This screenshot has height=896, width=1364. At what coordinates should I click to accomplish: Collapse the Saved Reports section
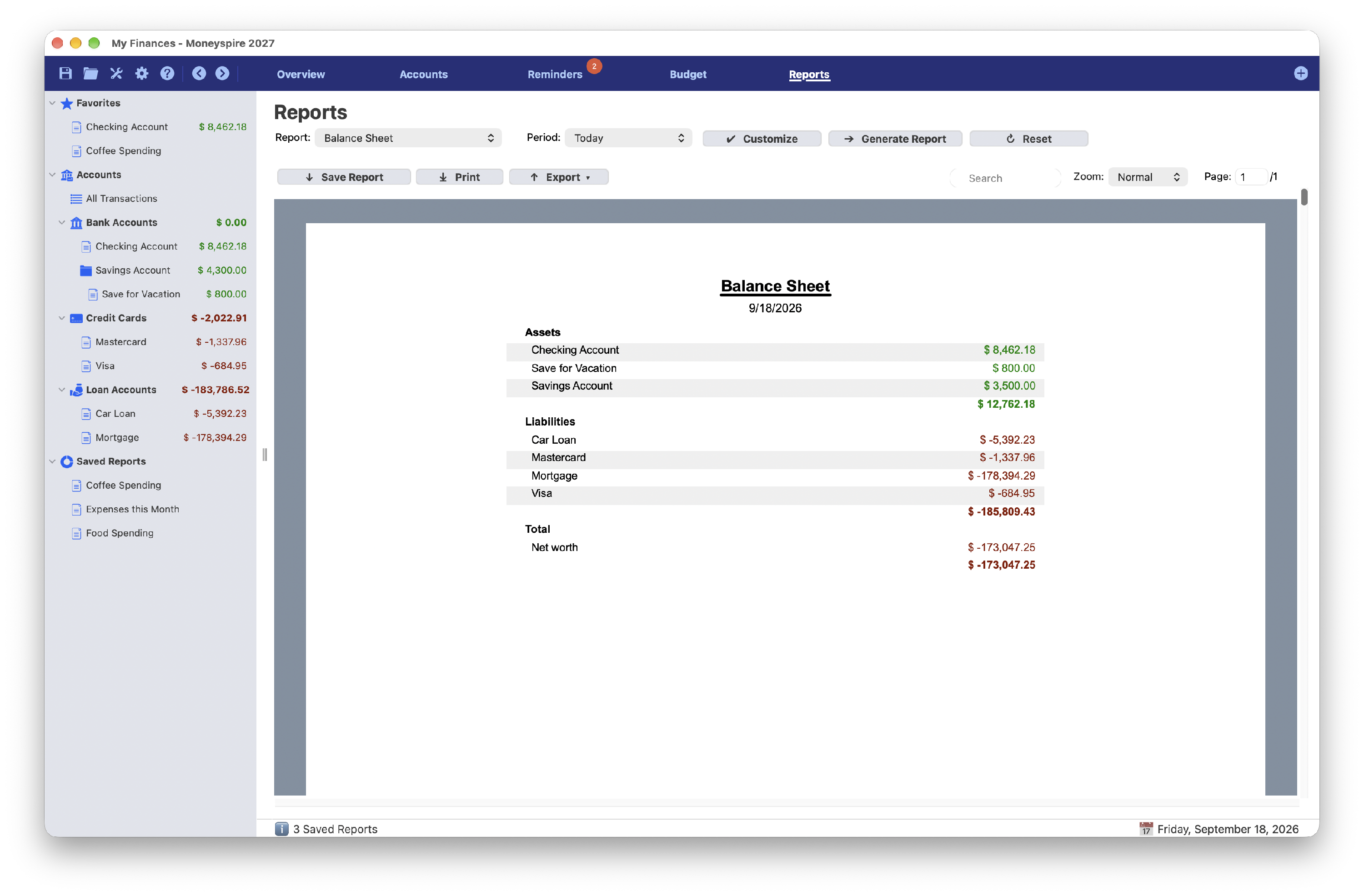click(52, 461)
